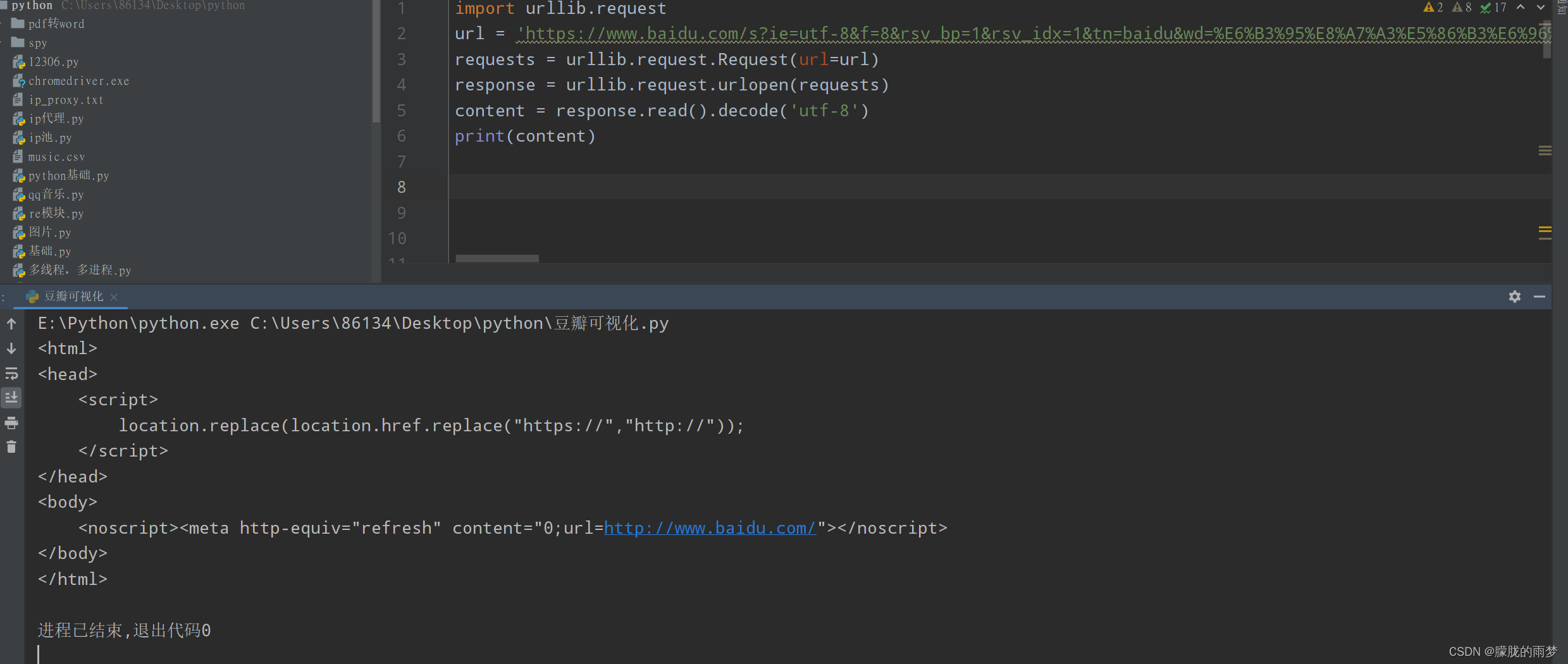Image resolution: width=1568 pixels, height=664 pixels.
Task: Click the URL string on line 2
Action: [x=1034, y=34]
